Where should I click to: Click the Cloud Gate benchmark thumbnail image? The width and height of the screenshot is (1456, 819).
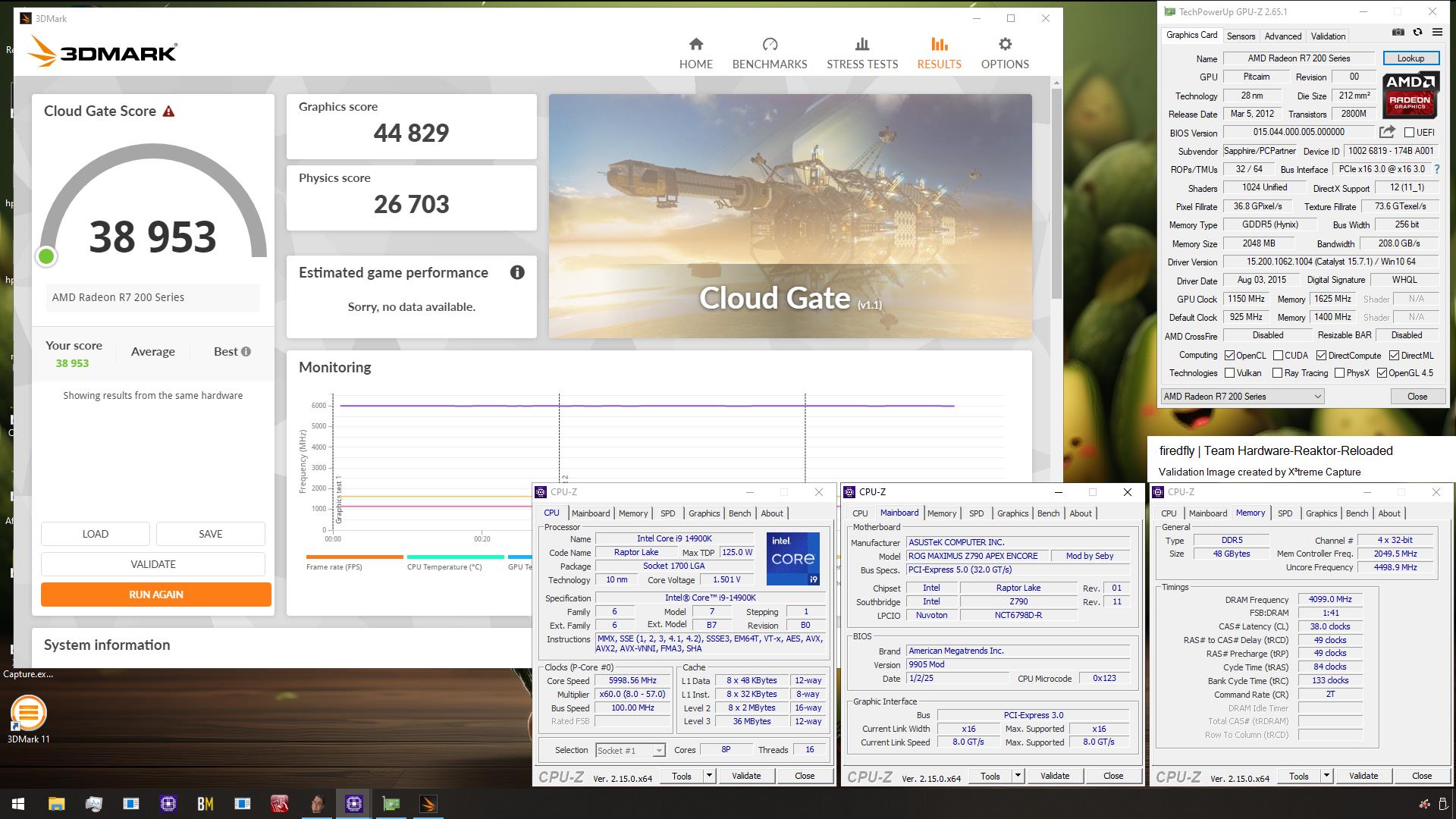tap(790, 216)
